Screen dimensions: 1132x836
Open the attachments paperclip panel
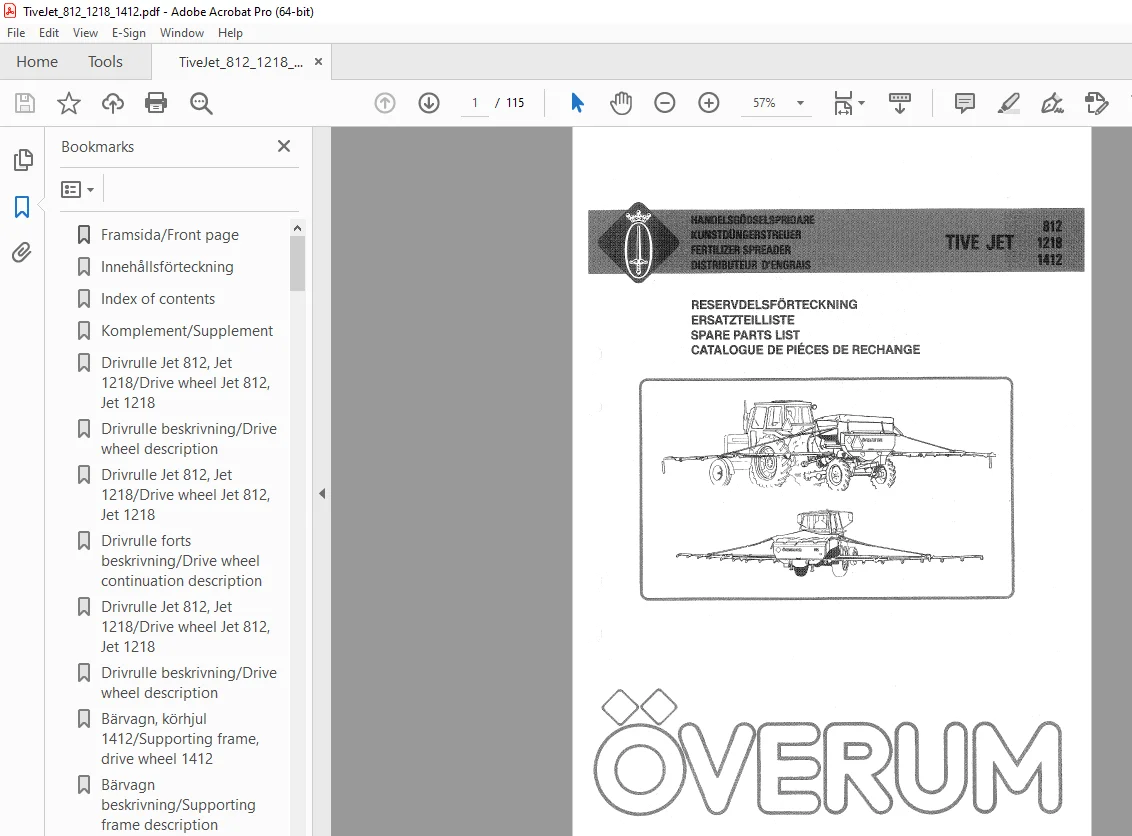point(22,253)
